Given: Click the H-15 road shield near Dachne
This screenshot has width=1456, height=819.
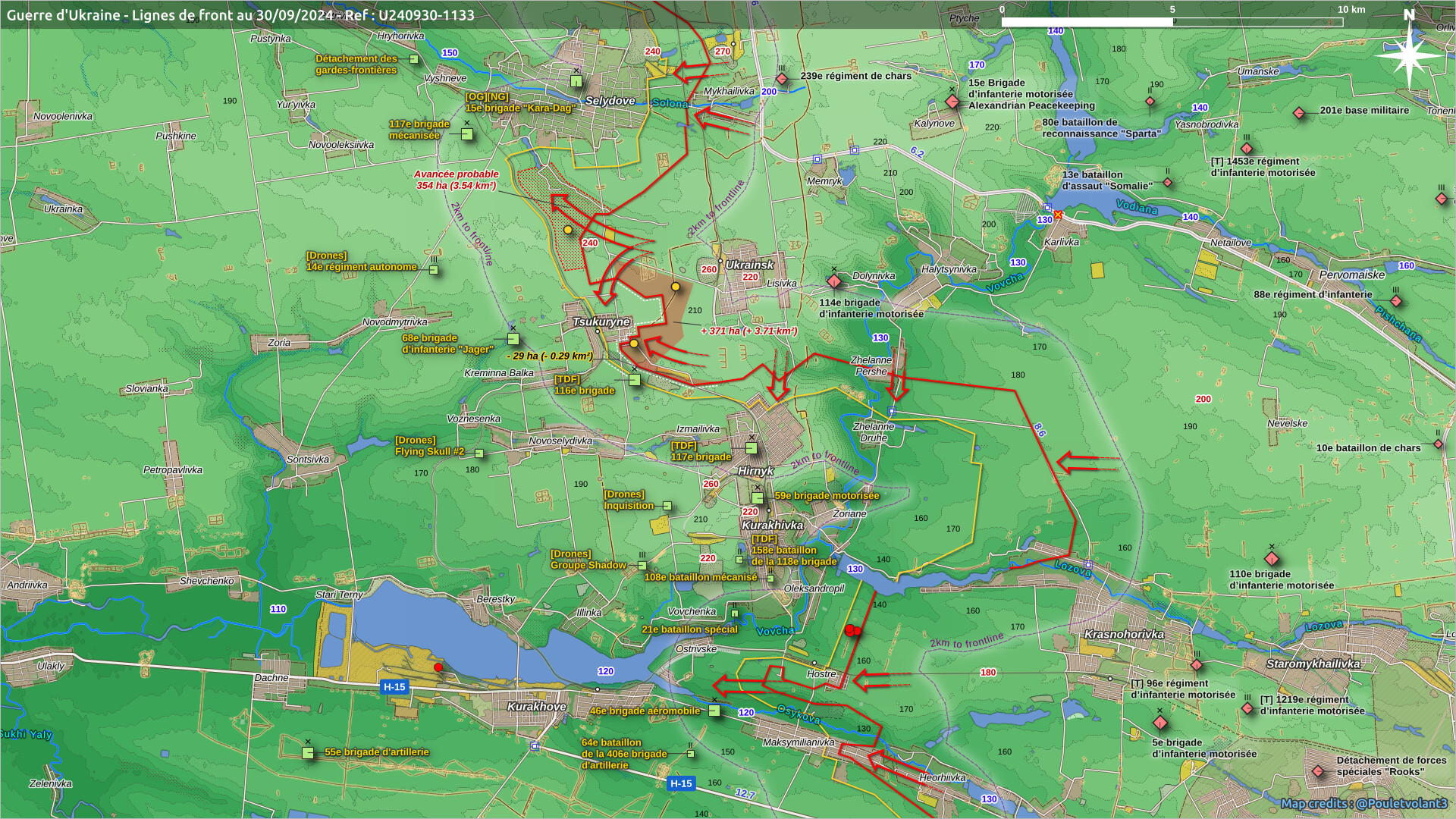Looking at the screenshot, I should click(x=394, y=687).
